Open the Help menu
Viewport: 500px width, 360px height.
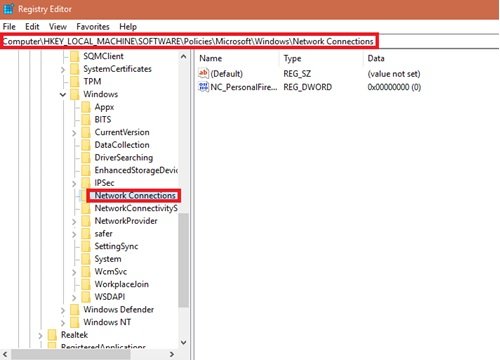[x=128, y=27]
